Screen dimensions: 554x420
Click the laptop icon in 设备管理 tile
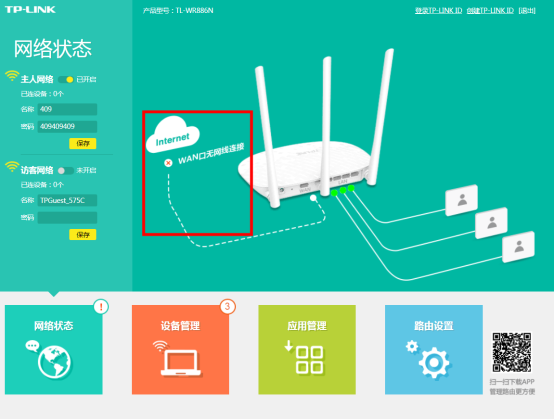tap(178, 359)
